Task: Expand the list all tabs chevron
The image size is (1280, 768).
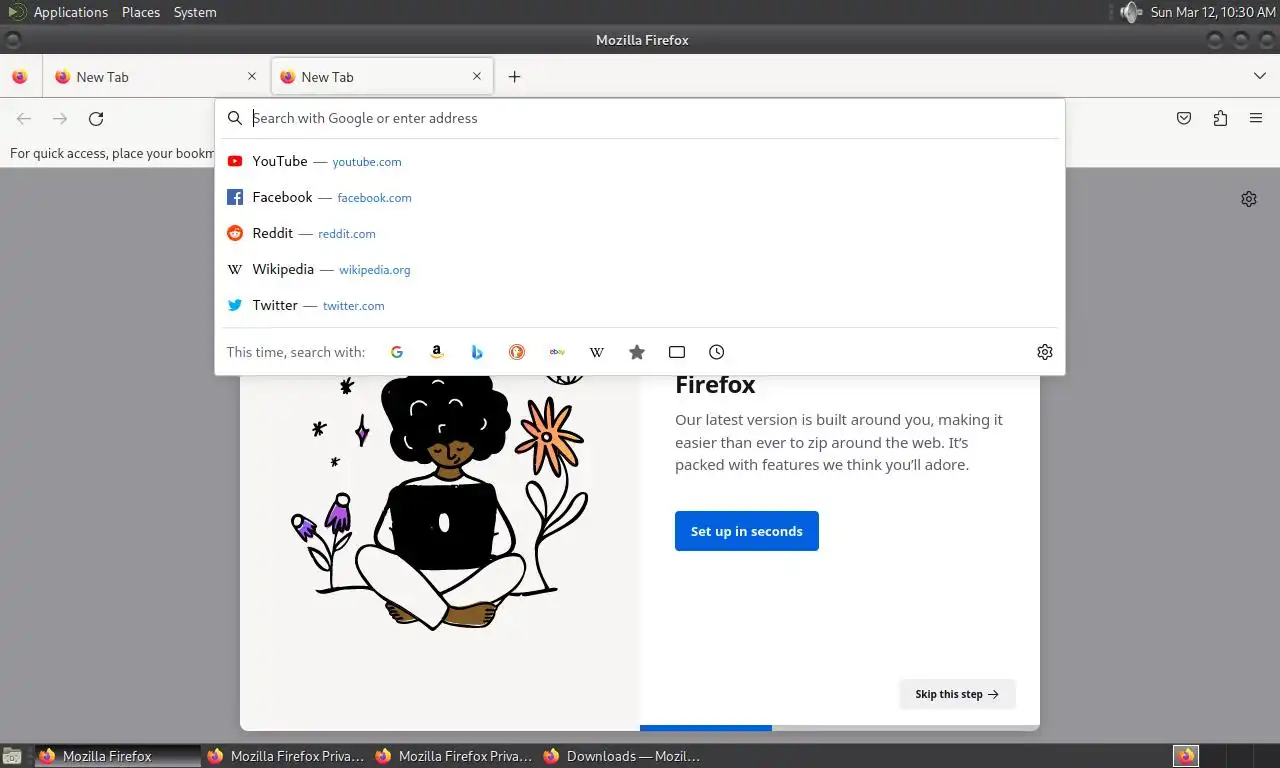Action: [1260, 77]
